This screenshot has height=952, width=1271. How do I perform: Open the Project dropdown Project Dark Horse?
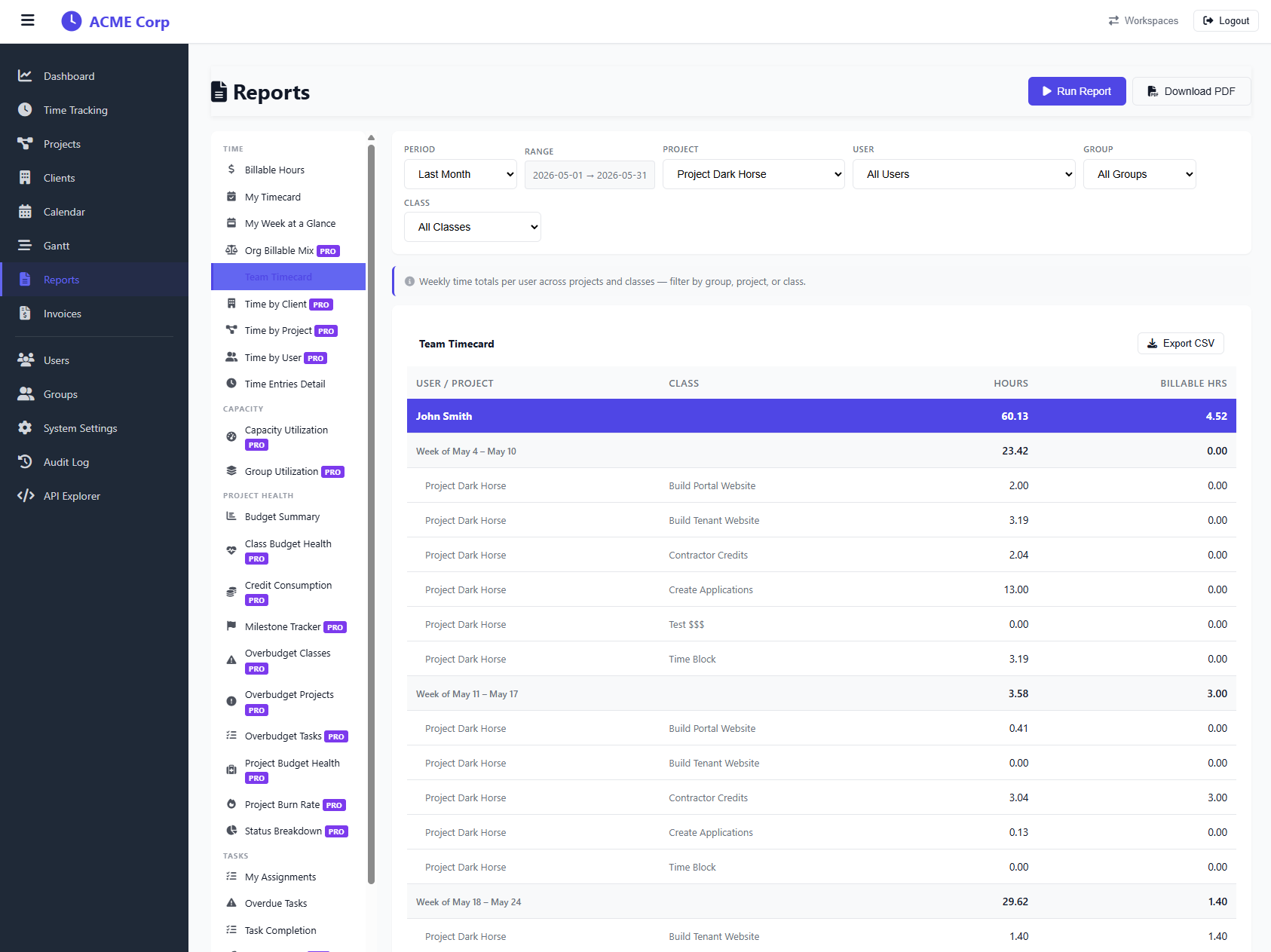click(x=753, y=174)
